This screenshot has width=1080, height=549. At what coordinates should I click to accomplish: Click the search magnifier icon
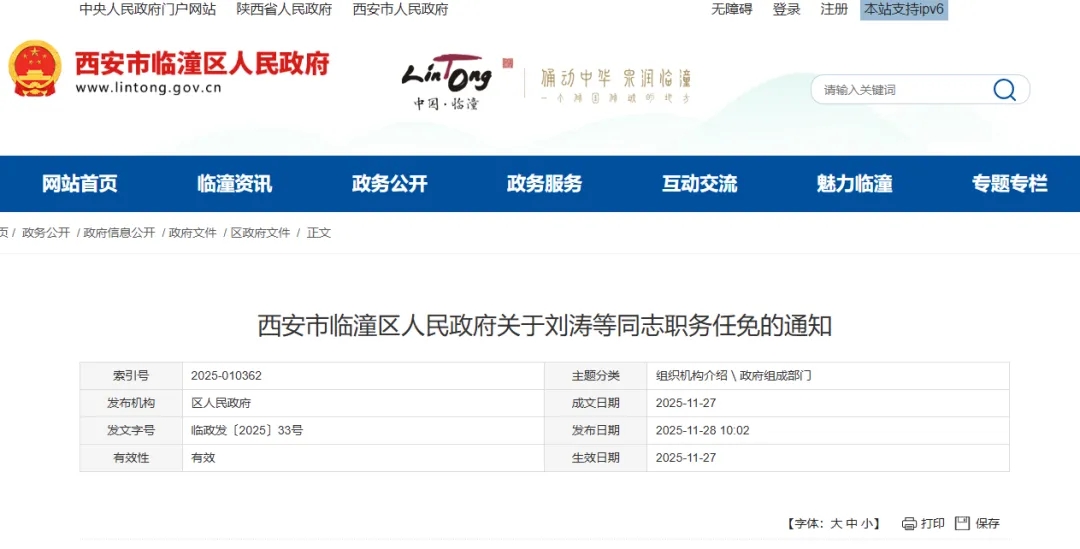(x=1004, y=90)
